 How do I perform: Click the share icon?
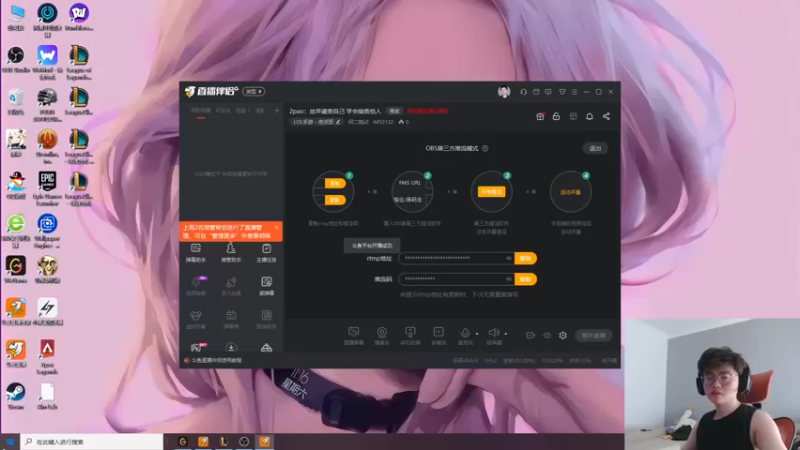tap(606, 116)
